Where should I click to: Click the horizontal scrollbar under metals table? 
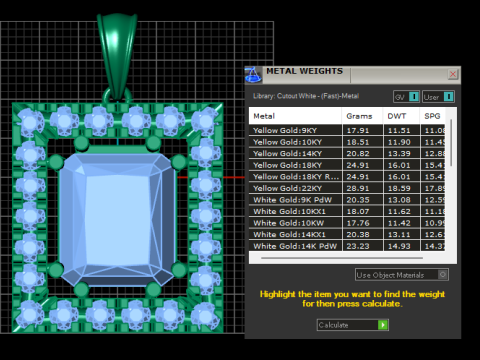pyautogui.click(x=342, y=258)
